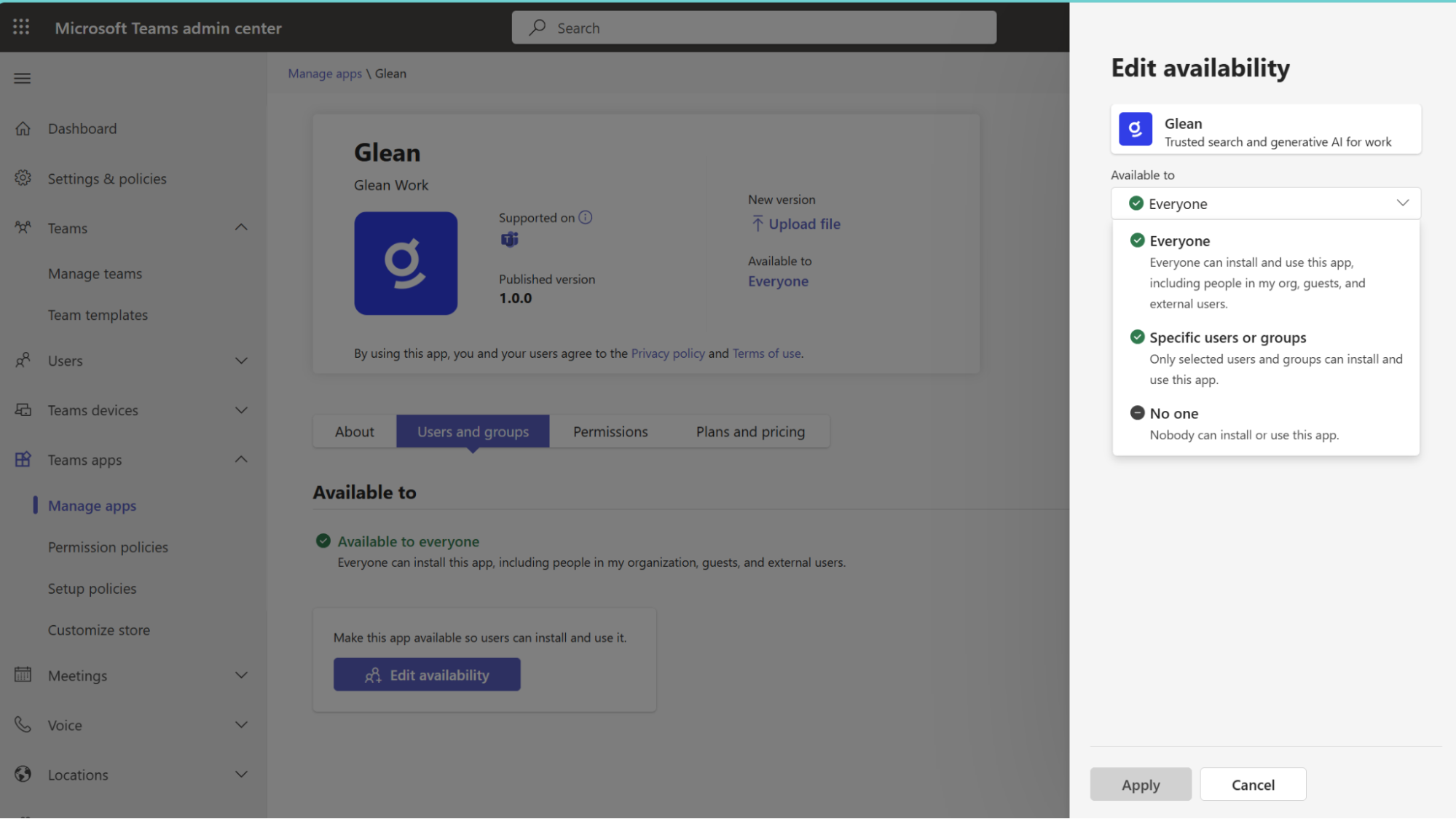Viewport: 1456px width, 819px height.
Task: Switch to the Permissions tab
Action: pyautogui.click(x=610, y=431)
